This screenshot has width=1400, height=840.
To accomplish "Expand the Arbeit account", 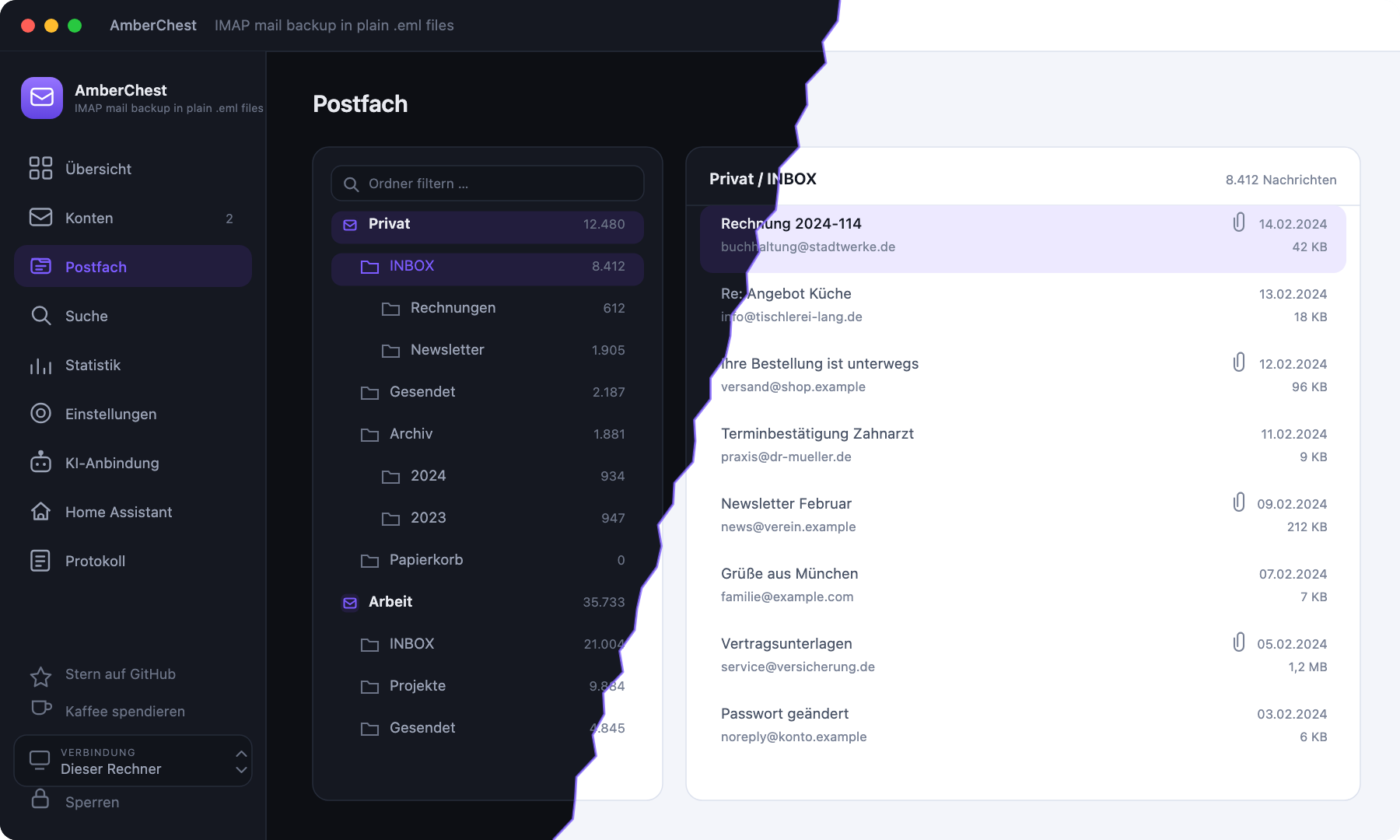I will (488, 602).
